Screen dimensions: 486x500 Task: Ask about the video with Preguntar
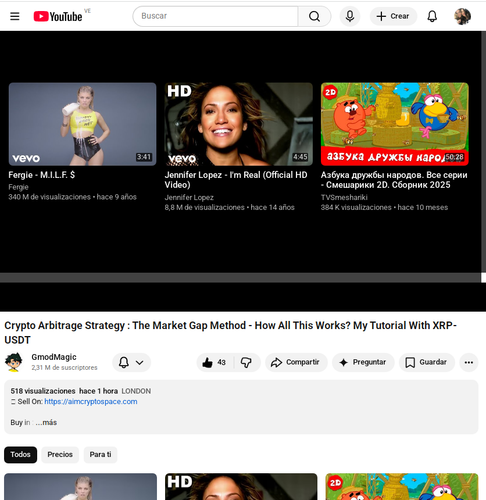coord(363,362)
